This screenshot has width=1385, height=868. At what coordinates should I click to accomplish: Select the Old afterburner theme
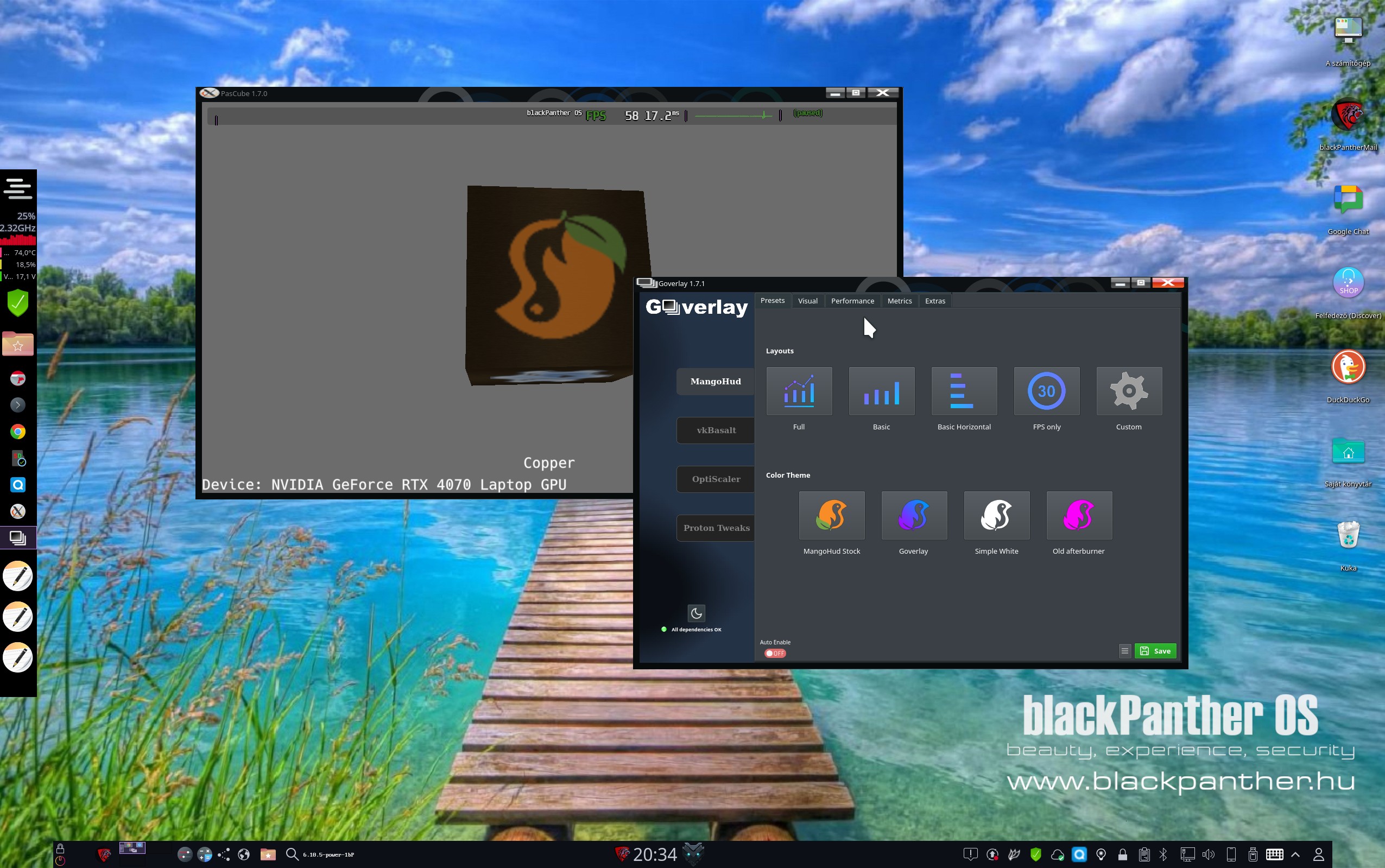1078,516
